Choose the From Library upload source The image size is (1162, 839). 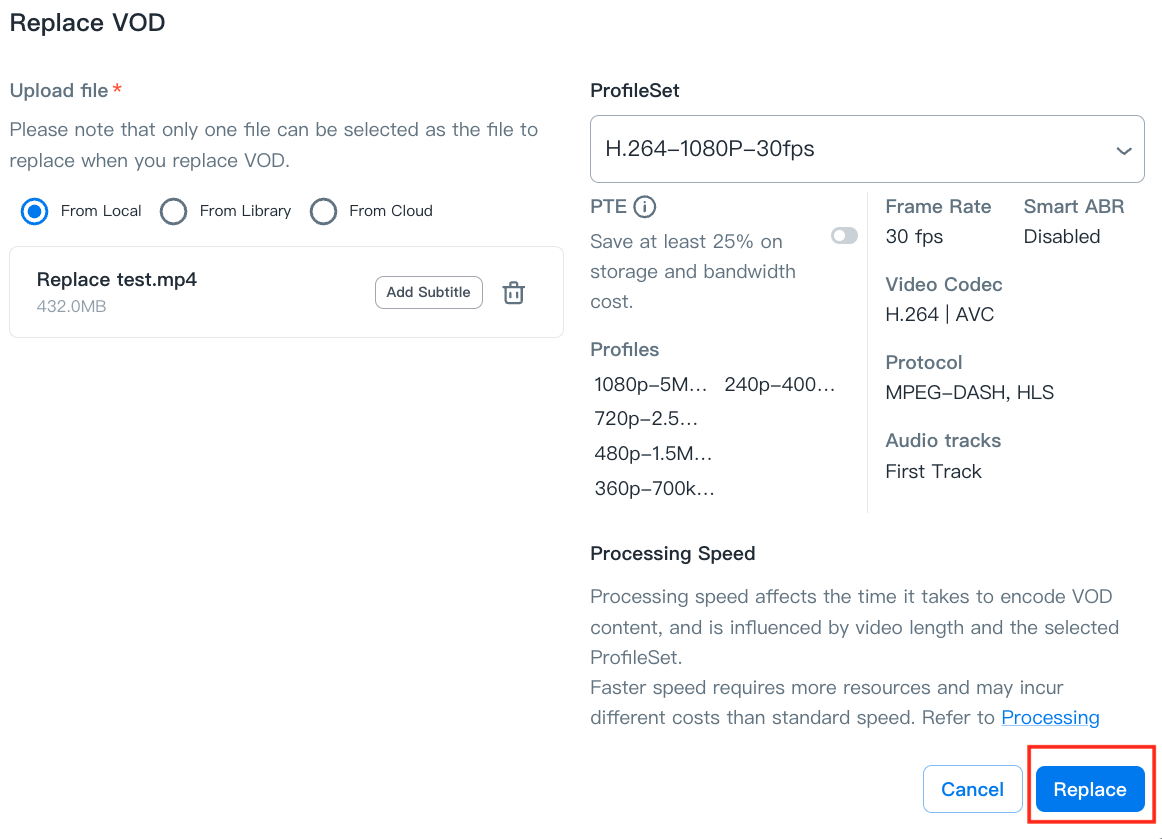[174, 211]
